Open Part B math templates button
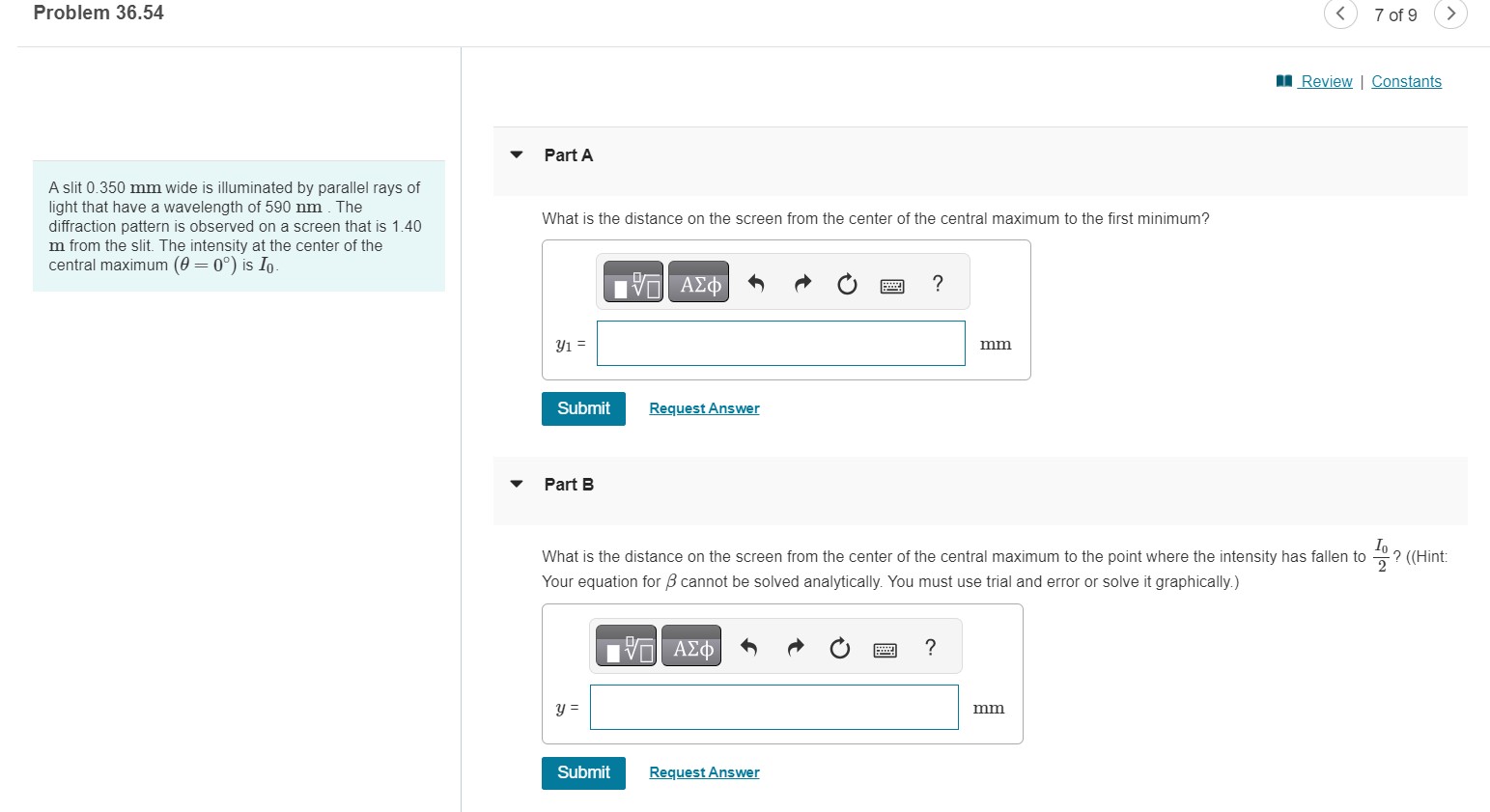Screen dimensions: 1490x812 (626, 647)
